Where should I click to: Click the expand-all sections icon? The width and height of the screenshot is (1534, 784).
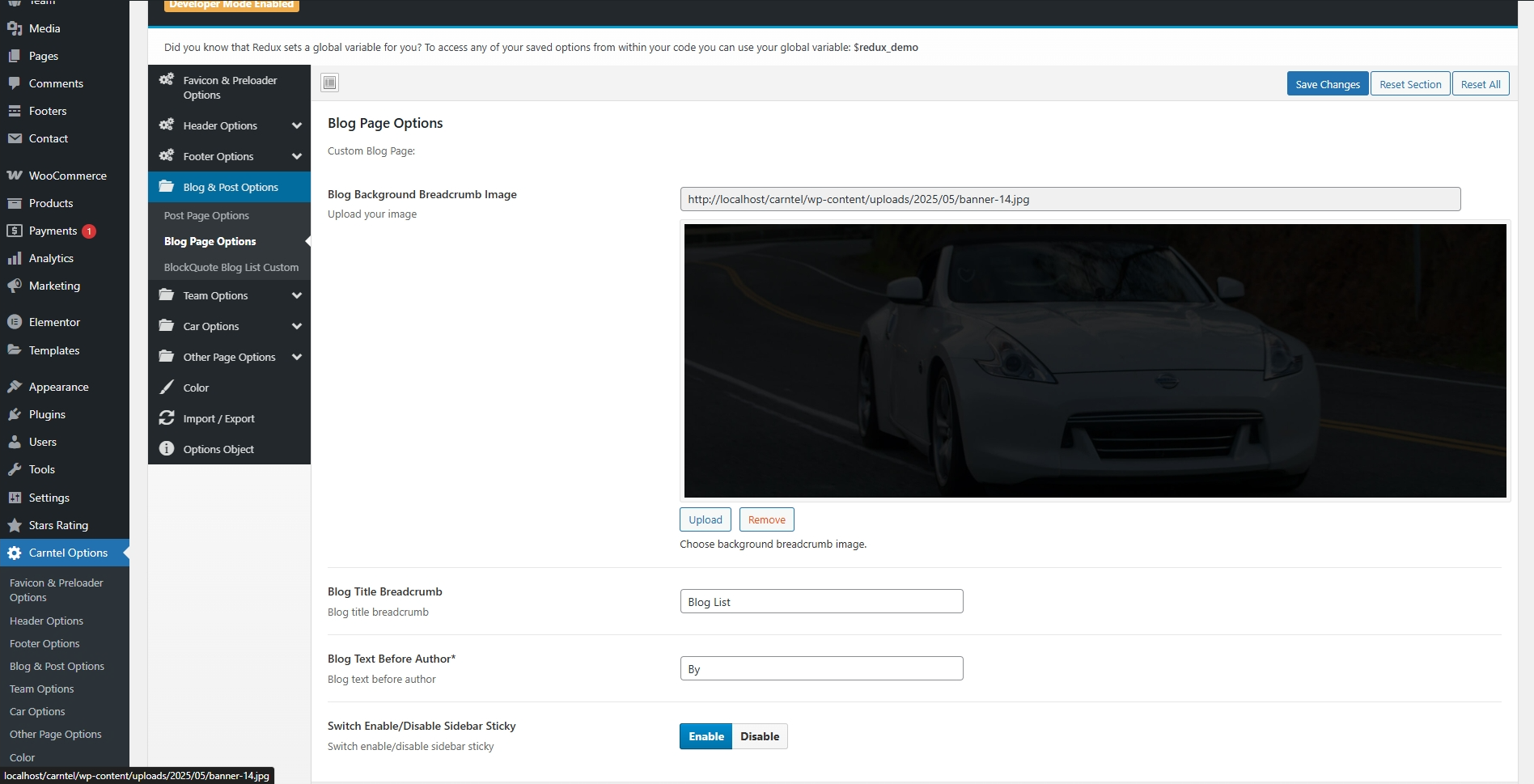coord(329,83)
